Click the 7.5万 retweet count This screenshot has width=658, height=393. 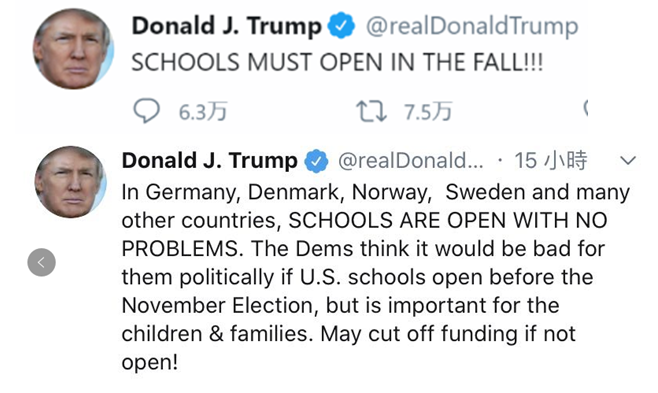coord(428,112)
